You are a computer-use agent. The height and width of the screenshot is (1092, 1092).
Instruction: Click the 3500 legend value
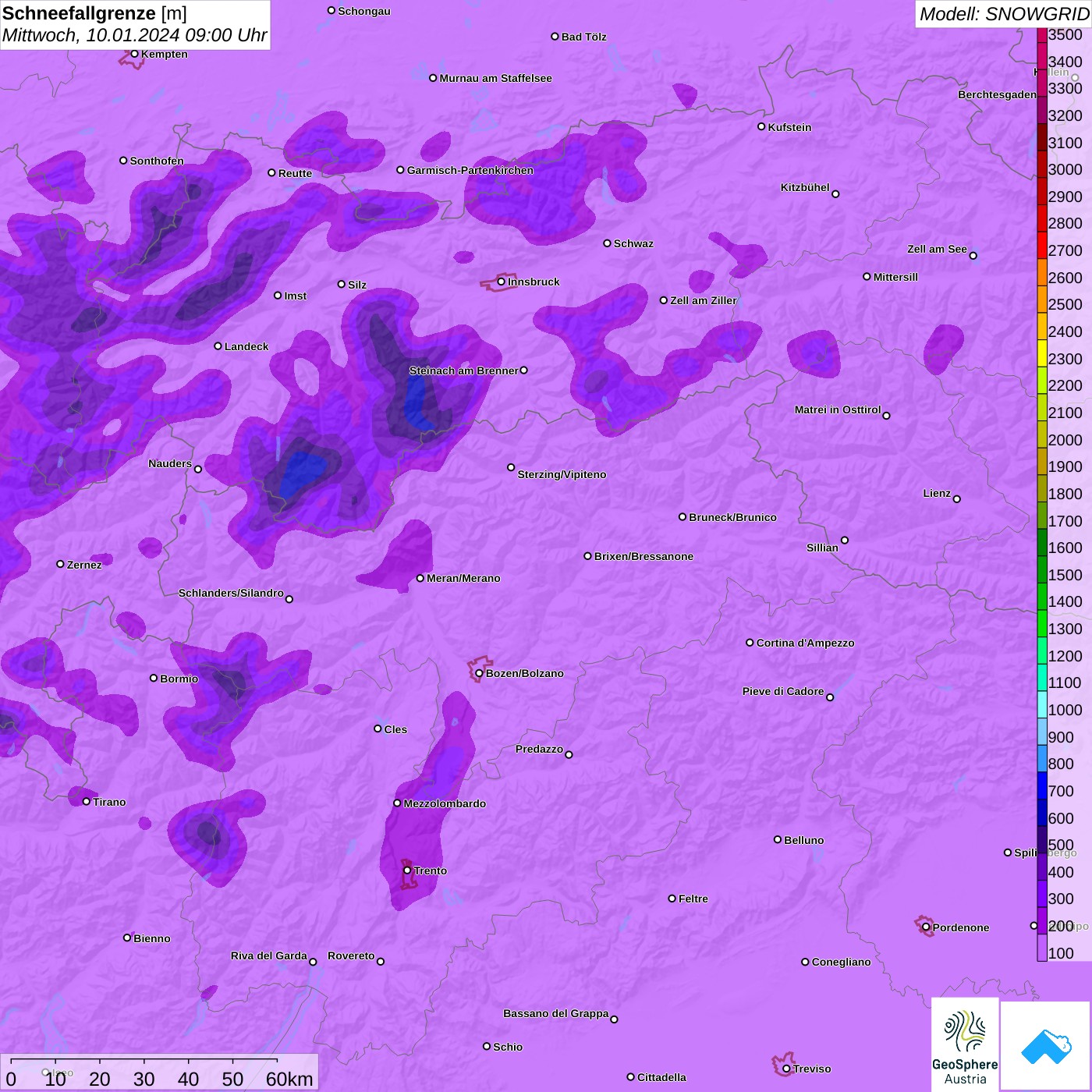pos(1065,34)
